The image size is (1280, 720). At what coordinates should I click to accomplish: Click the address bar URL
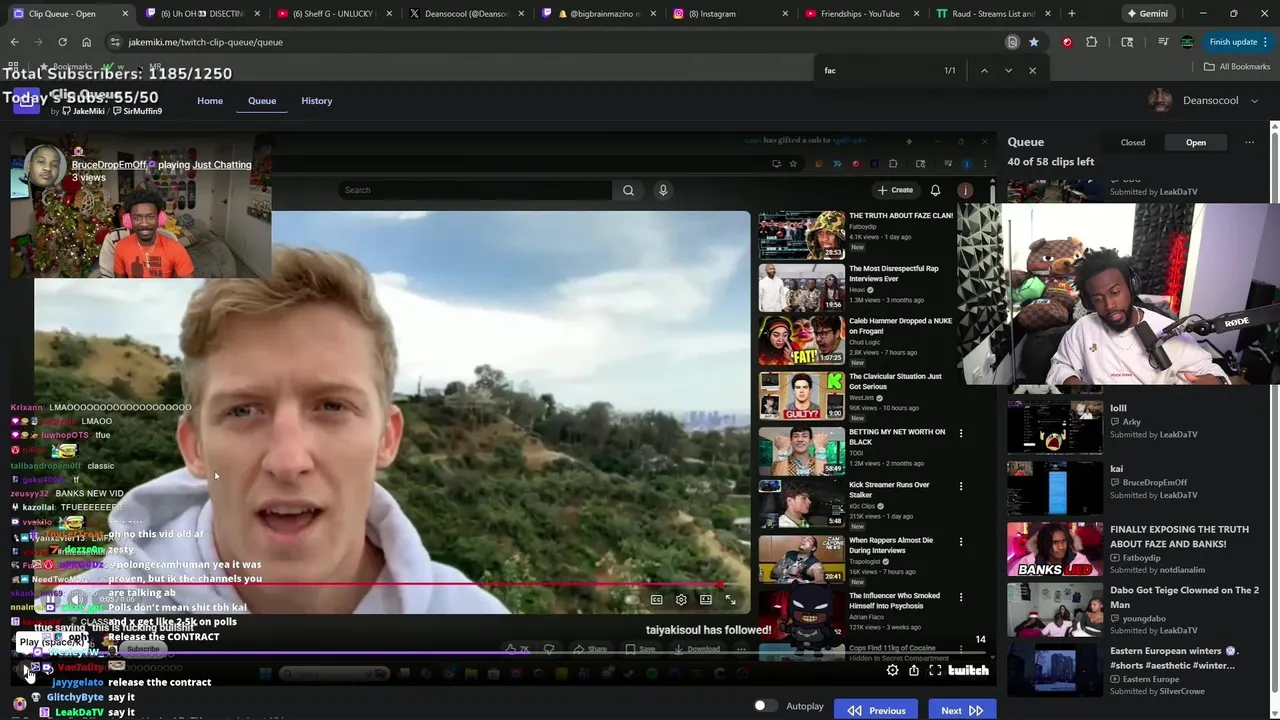206,42
